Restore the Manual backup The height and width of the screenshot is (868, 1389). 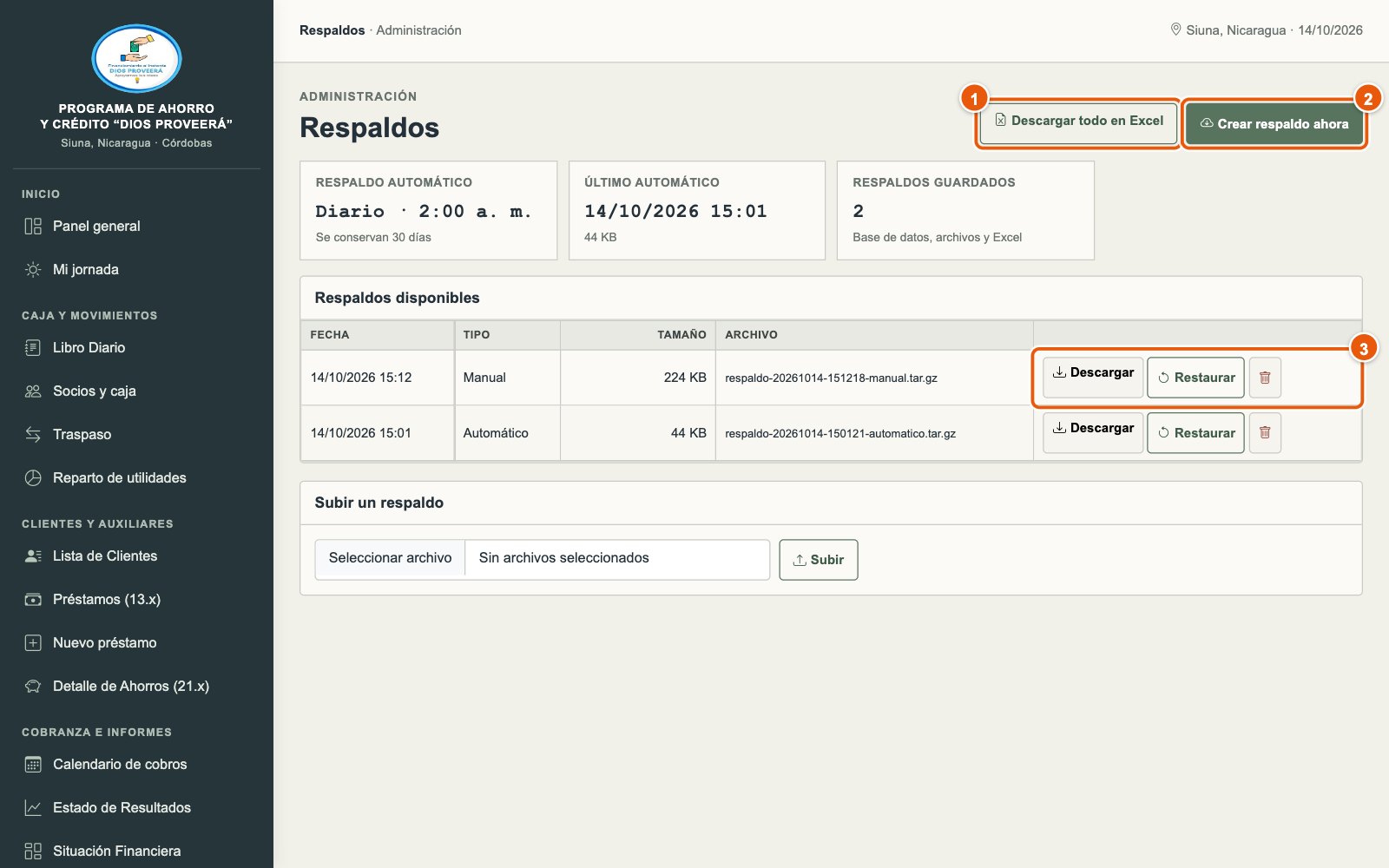point(1195,378)
